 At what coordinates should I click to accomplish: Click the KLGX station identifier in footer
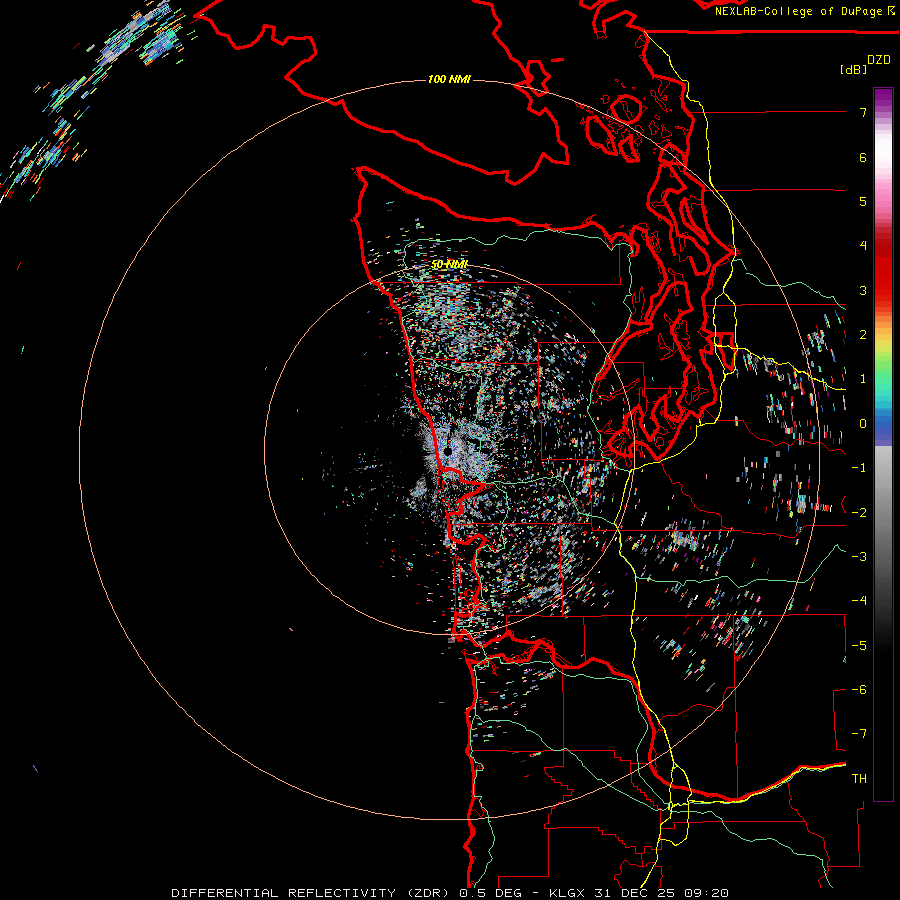(x=567, y=893)
